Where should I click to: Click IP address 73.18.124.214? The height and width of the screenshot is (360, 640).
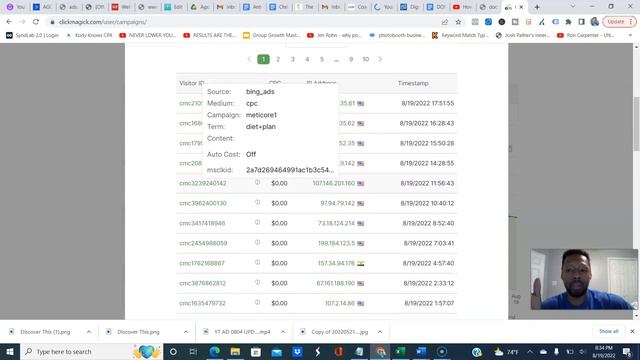point(336,223)
